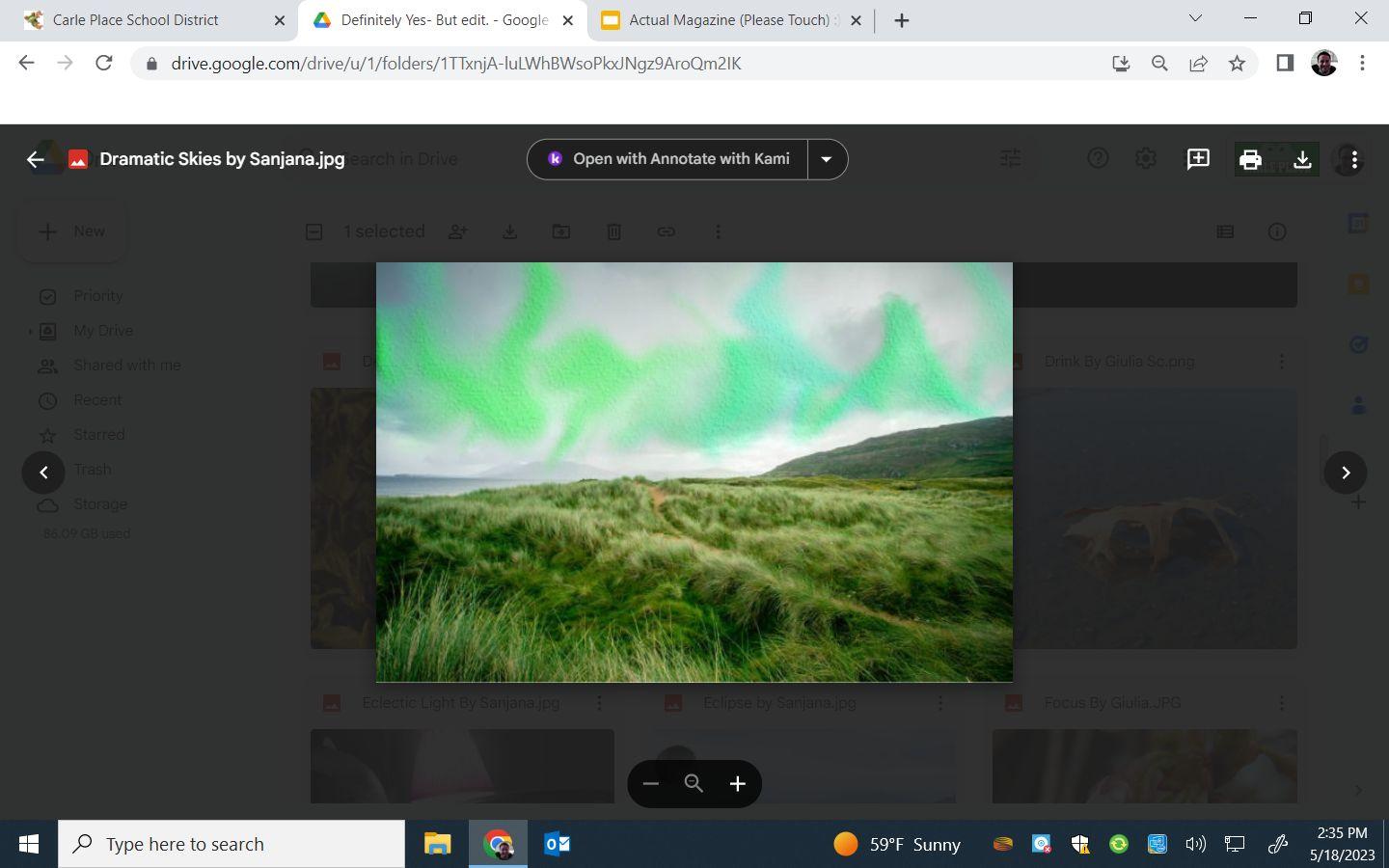This screenshot has height=868, width=1389.
Task: Open Trash in the Drive sidebar
Action: tap(92, 470)
